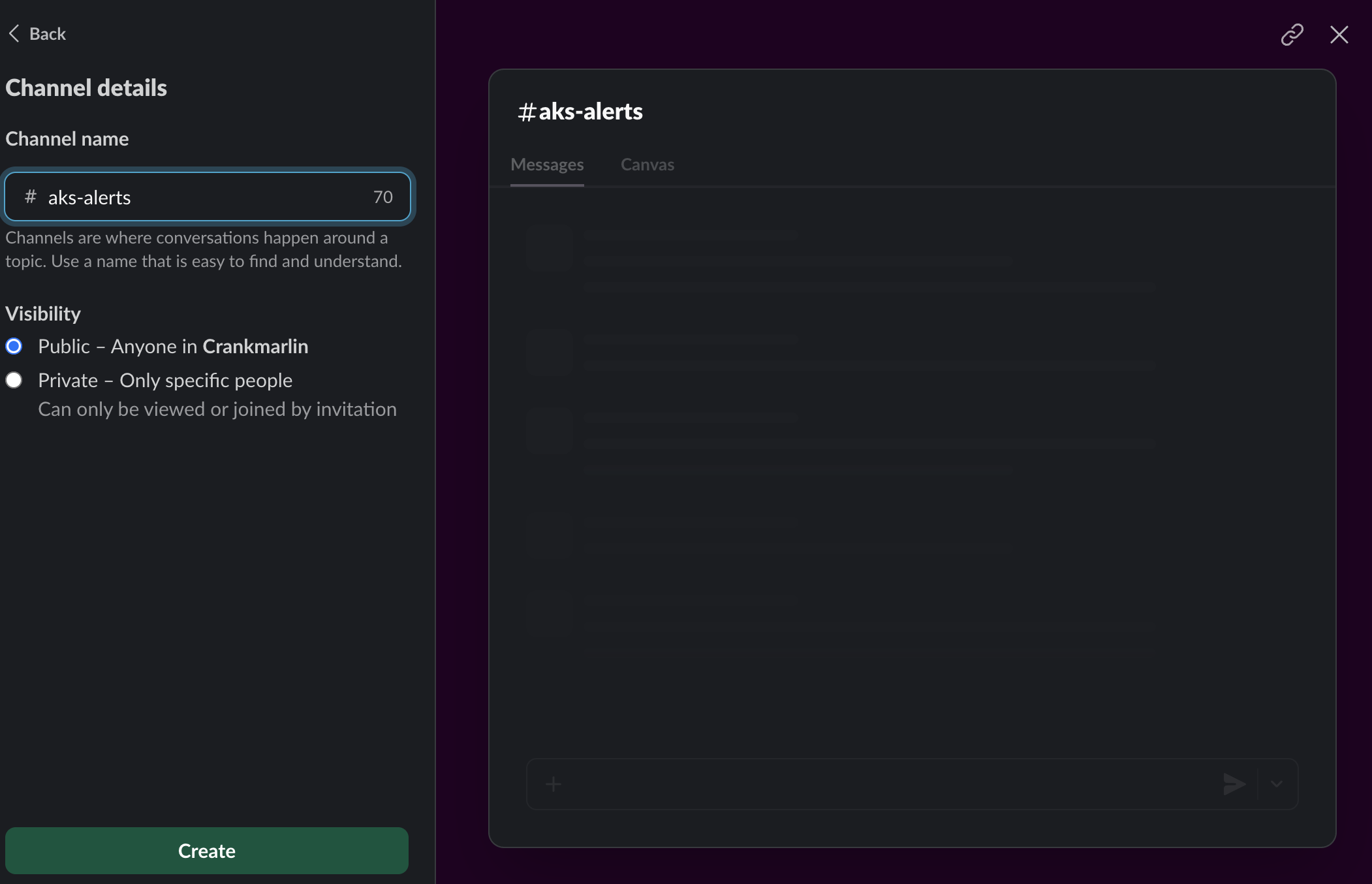The height and width of the screenshot is (884, 1372).
Task: Click the #aks-alerts preview header title
Action: coord(590,112)
